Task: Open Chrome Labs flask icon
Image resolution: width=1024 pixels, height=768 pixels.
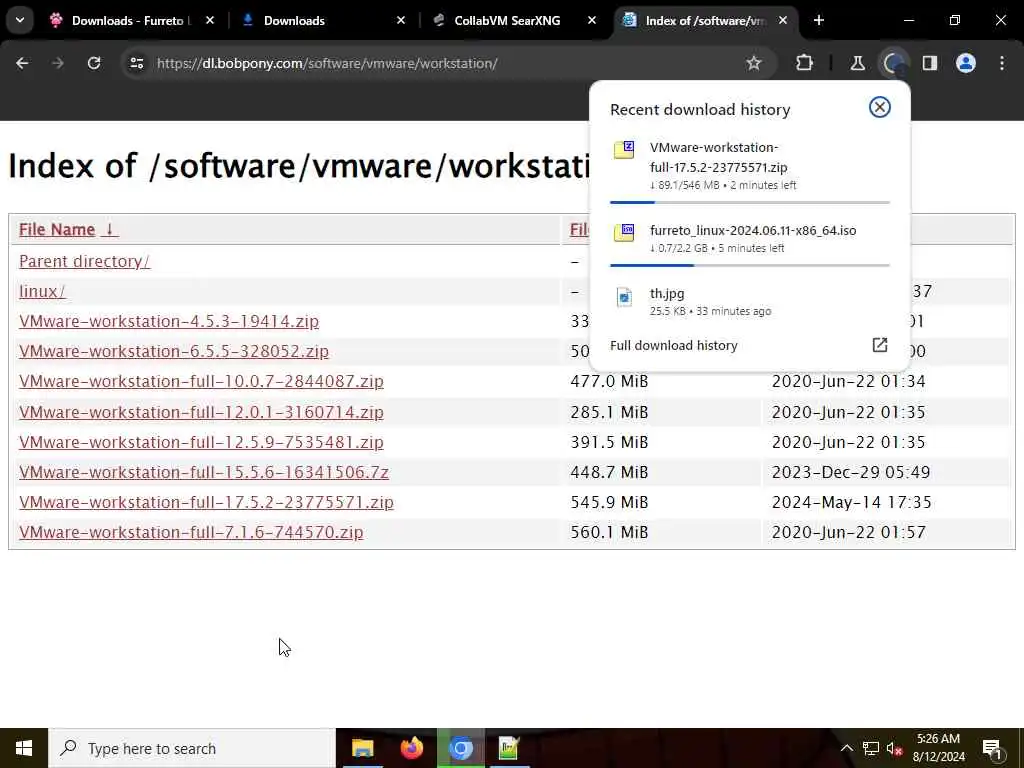Action: (x=857, y=63)
